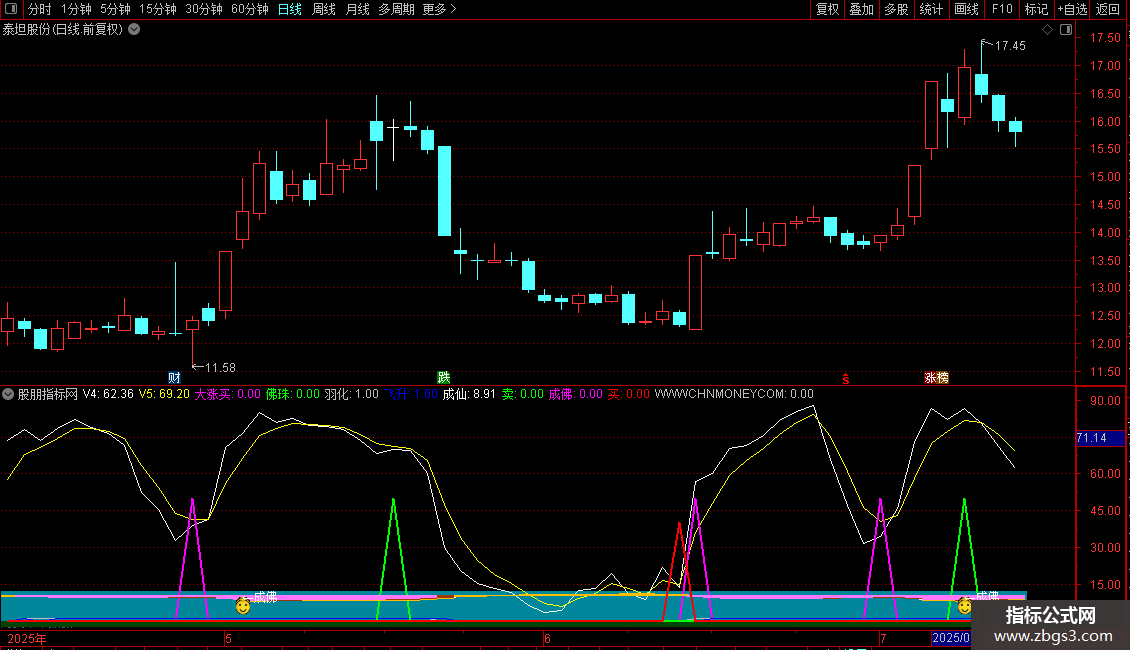Expand the 股朋指标网 indicator dropdown
This screenshot has width=1130, height=650.
tap(9, 394)
